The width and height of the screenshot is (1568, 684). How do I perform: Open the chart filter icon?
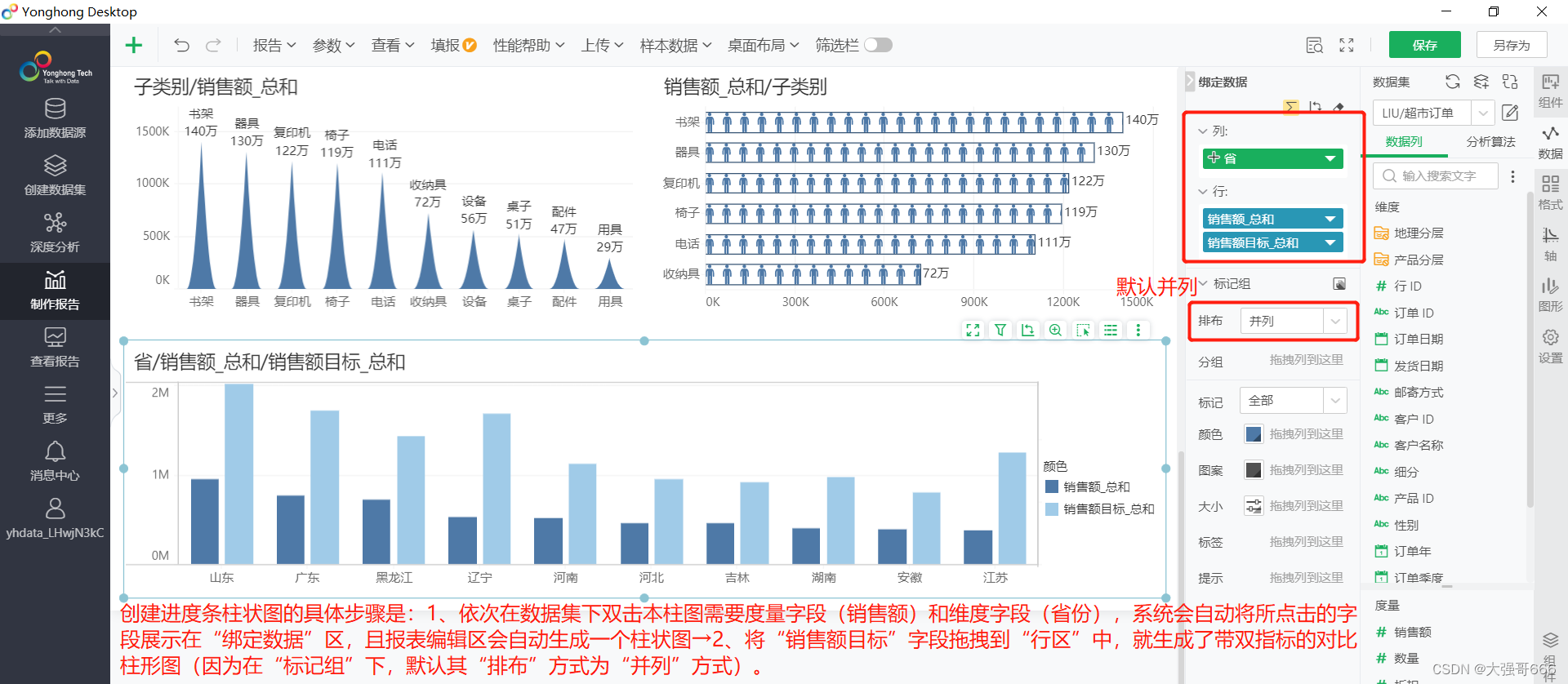(1000, 330)
